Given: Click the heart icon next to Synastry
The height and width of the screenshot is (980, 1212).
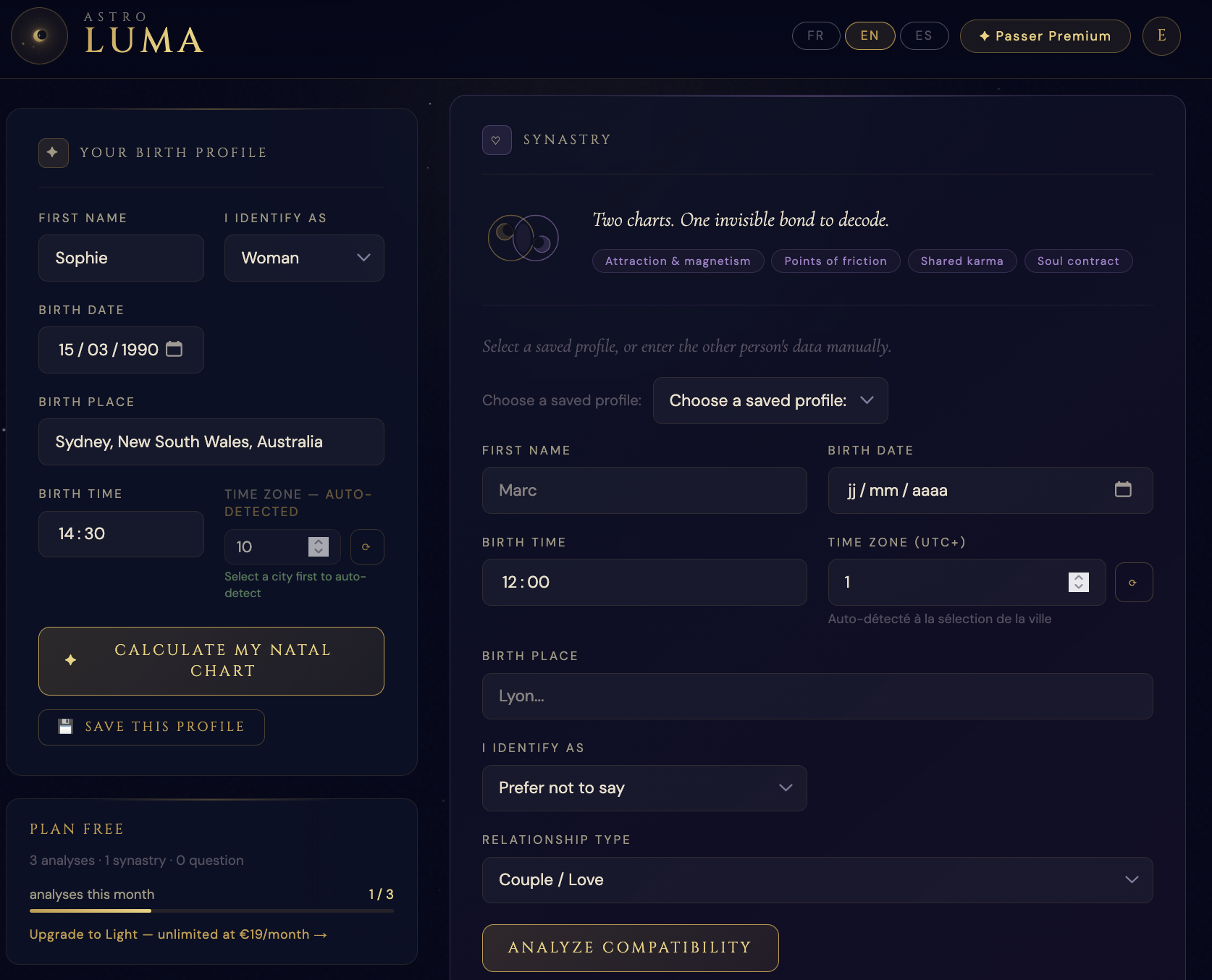Looking at the screenshot, I should click(x=497, y=140).
